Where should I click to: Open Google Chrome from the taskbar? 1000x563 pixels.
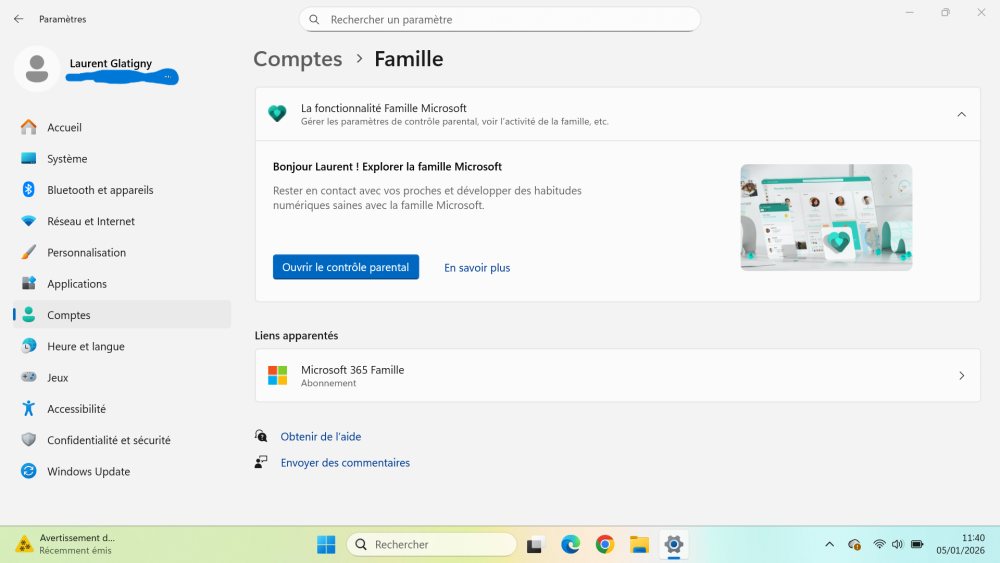604,544
